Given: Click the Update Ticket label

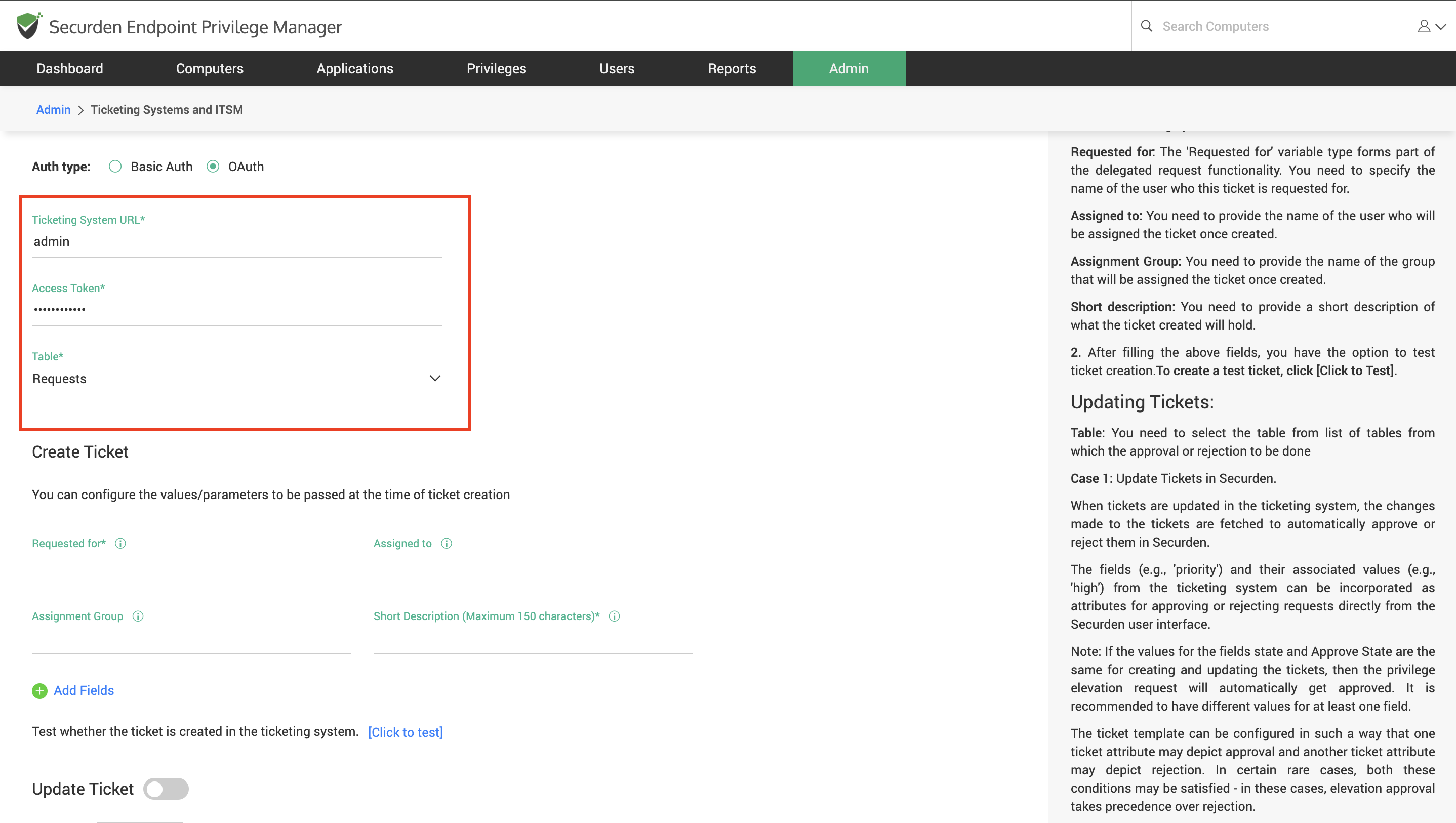Looking at the screenshot, I should 83,789.
